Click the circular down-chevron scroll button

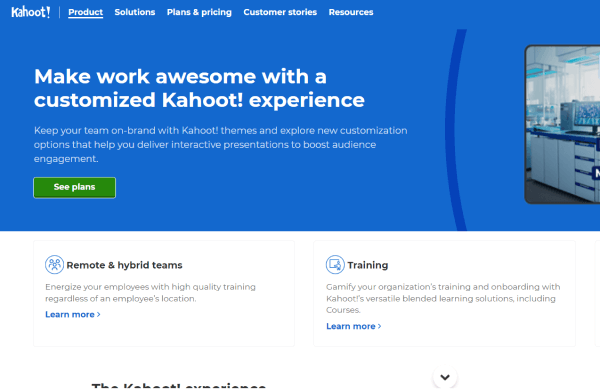(445, 377)
